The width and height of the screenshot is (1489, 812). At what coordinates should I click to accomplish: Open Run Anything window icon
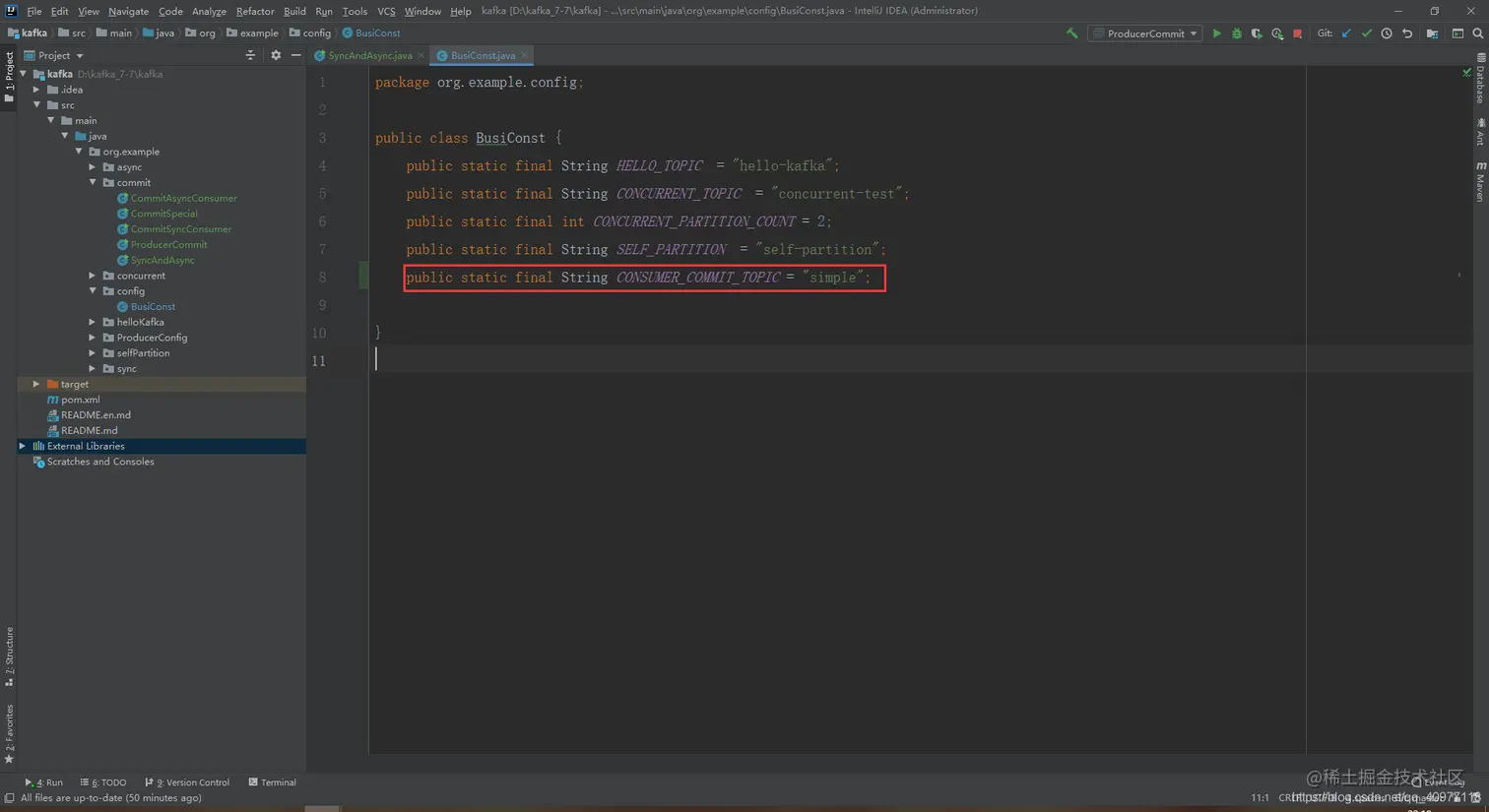click(1457, 33)
